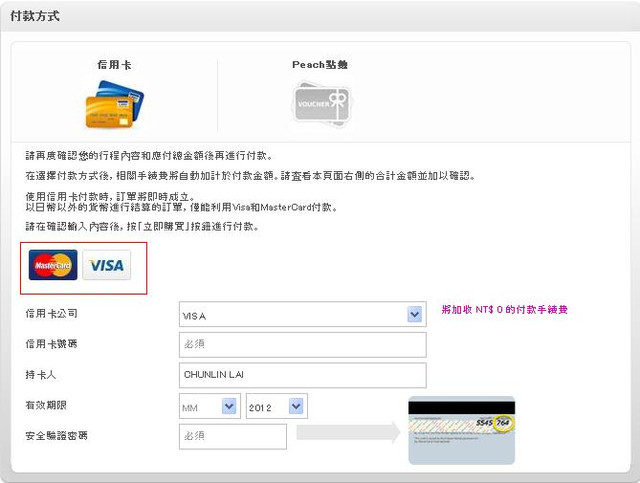This screenshot has height=483, width=640.
Task: Click the 在選擇付款方式後 fee notice line
Action: tap(251, 176)
